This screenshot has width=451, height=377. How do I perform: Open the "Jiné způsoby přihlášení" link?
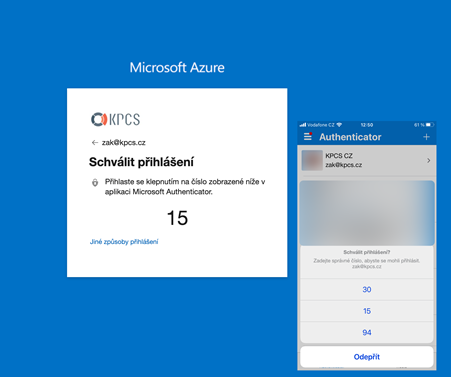[124, 242]
